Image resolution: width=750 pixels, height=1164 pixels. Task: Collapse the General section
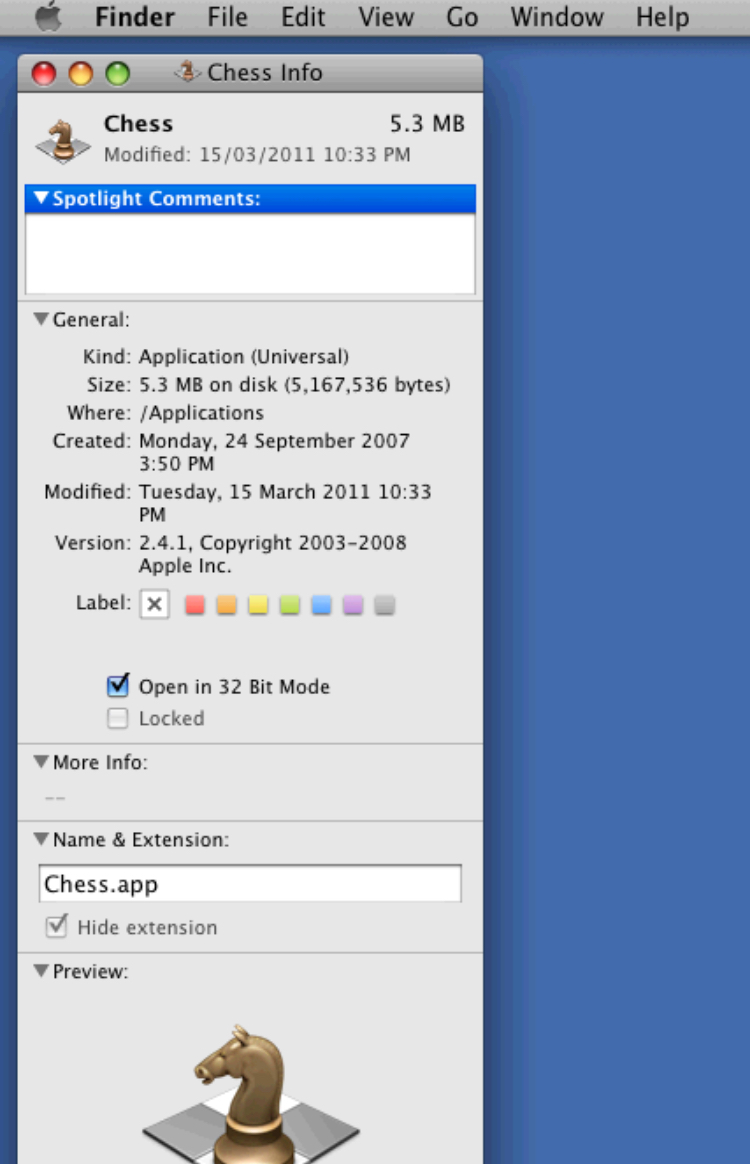point(41,319)
